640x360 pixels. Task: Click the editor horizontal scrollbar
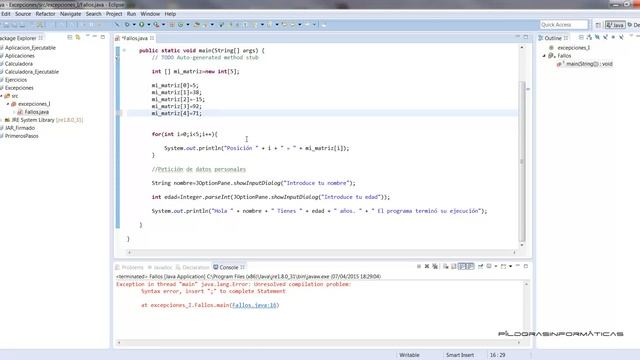[322, 252]
